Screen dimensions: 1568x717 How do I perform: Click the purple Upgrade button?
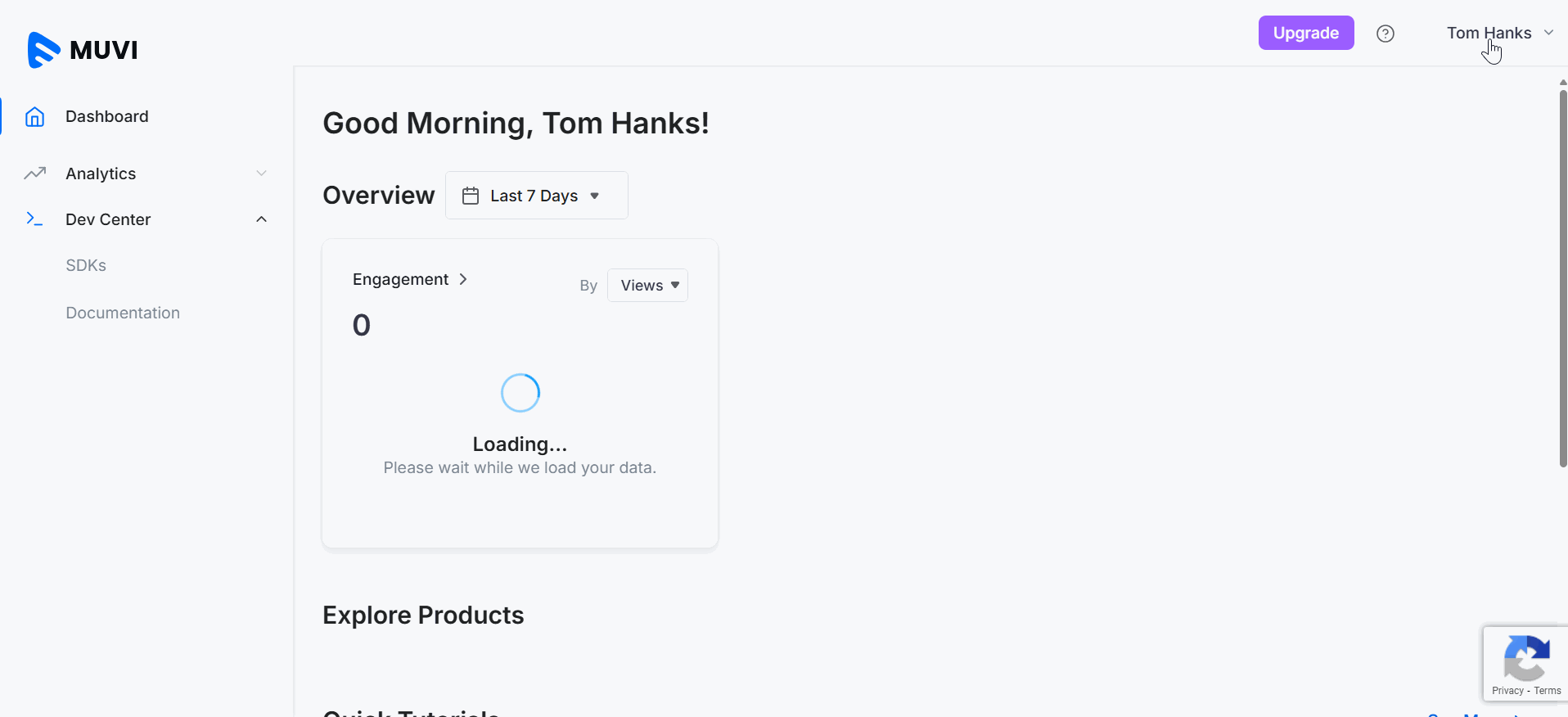coord(1305,34)
